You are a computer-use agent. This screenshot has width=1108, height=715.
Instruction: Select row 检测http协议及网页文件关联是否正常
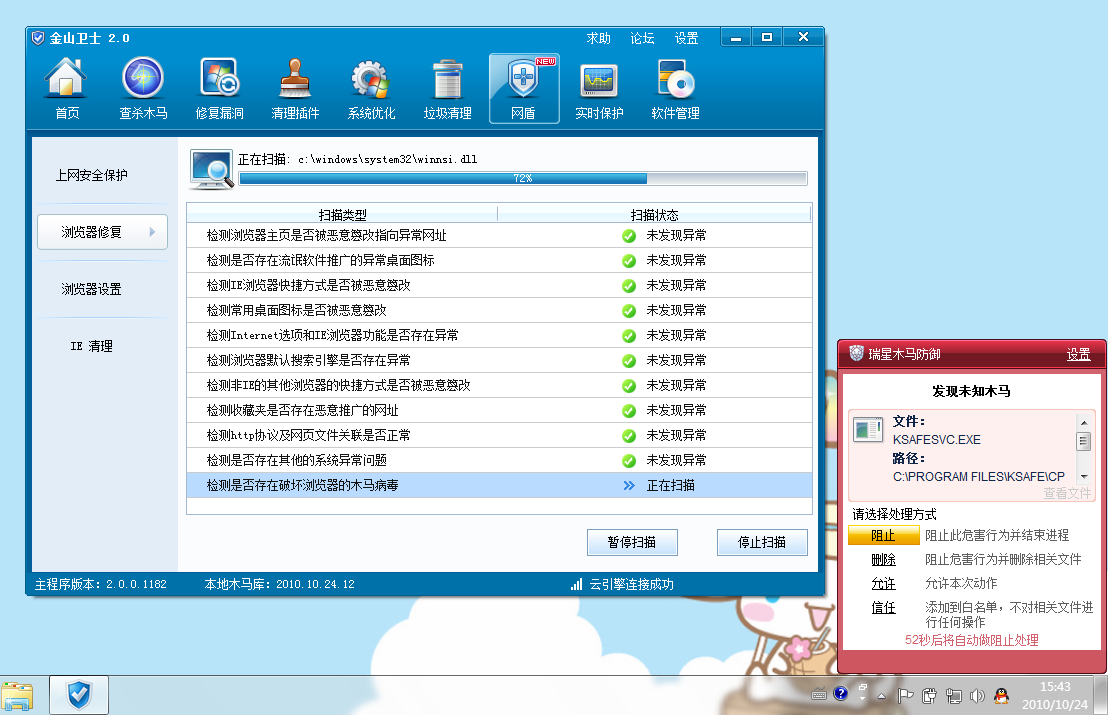[499, 435]
